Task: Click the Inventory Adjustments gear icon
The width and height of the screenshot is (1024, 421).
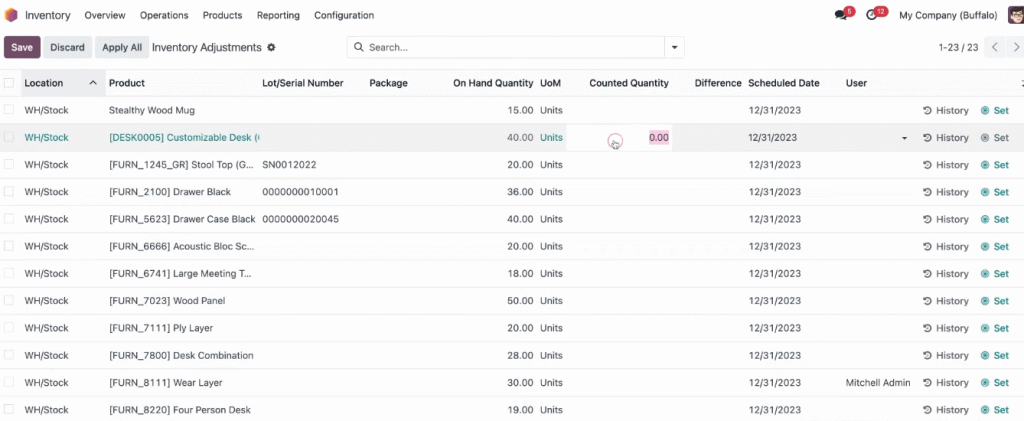Action: 271,48
